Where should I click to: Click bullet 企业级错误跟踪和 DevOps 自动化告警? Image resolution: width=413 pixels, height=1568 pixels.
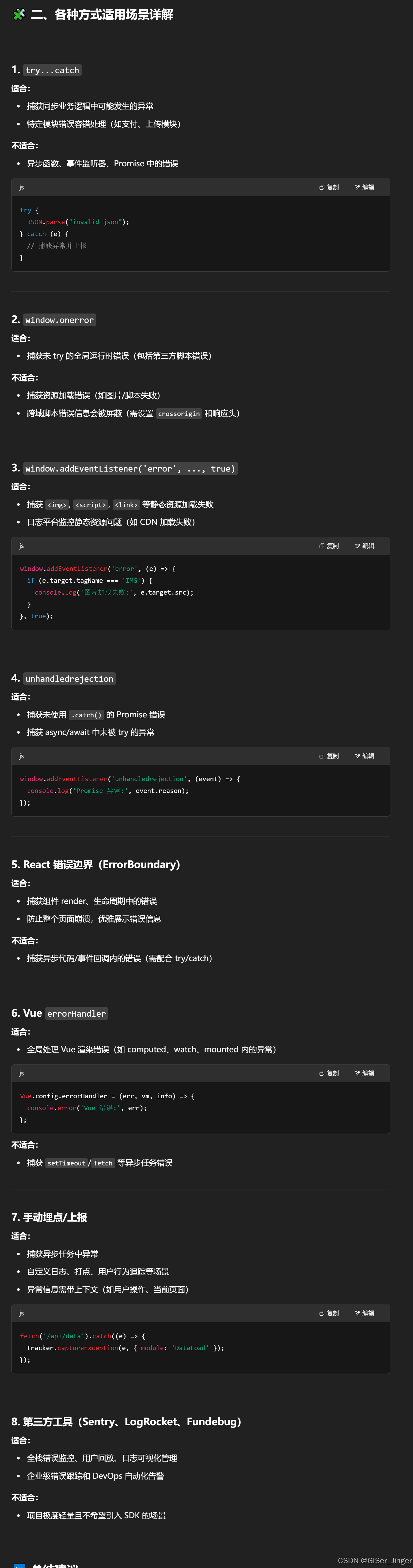click(x=96, y=1476)
